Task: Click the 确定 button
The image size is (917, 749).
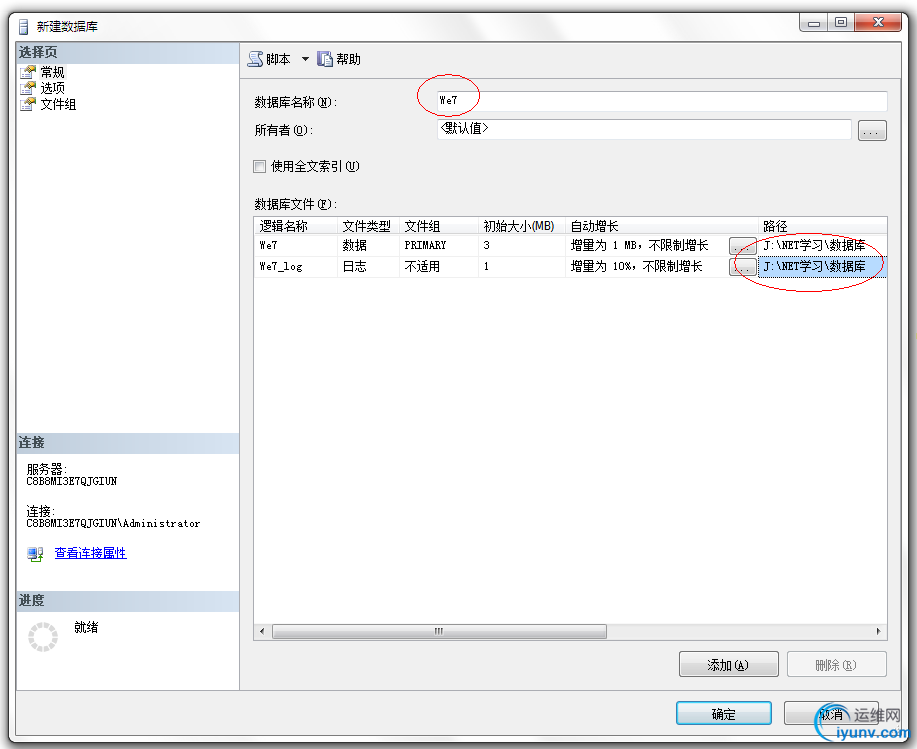Action: 723,714
